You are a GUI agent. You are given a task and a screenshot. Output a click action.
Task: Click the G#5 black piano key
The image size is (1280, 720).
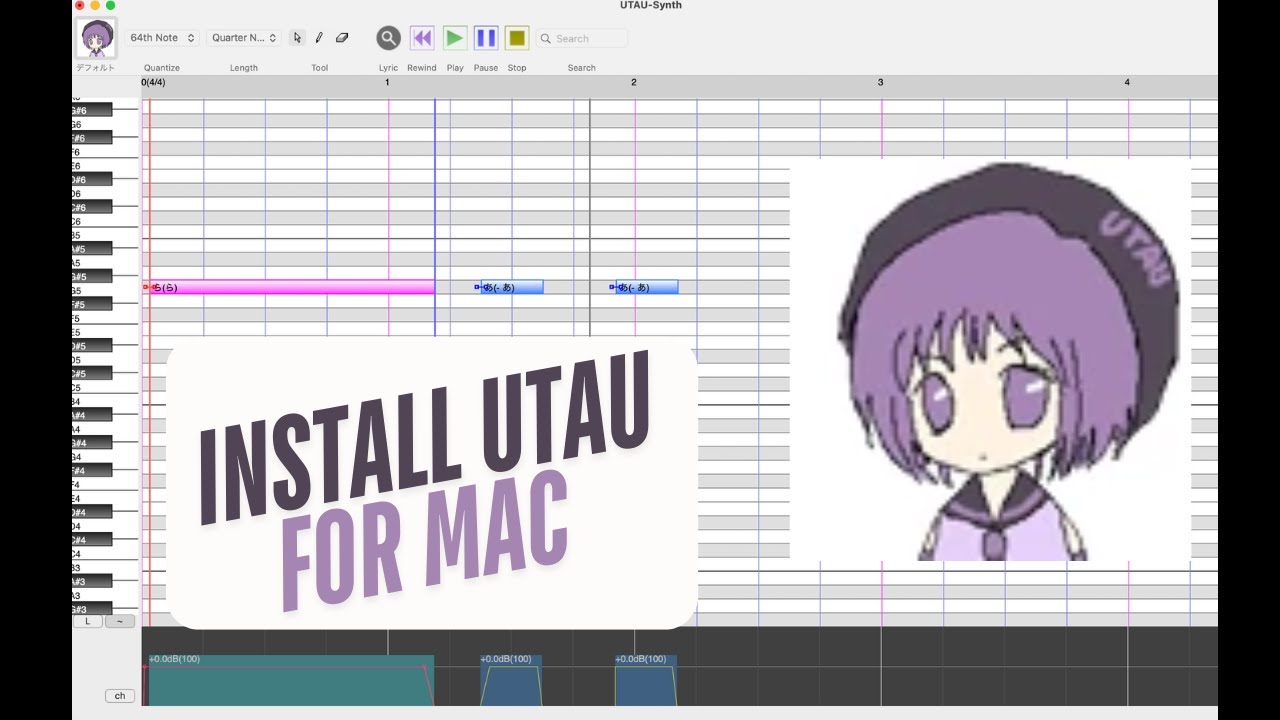[92, 277]
